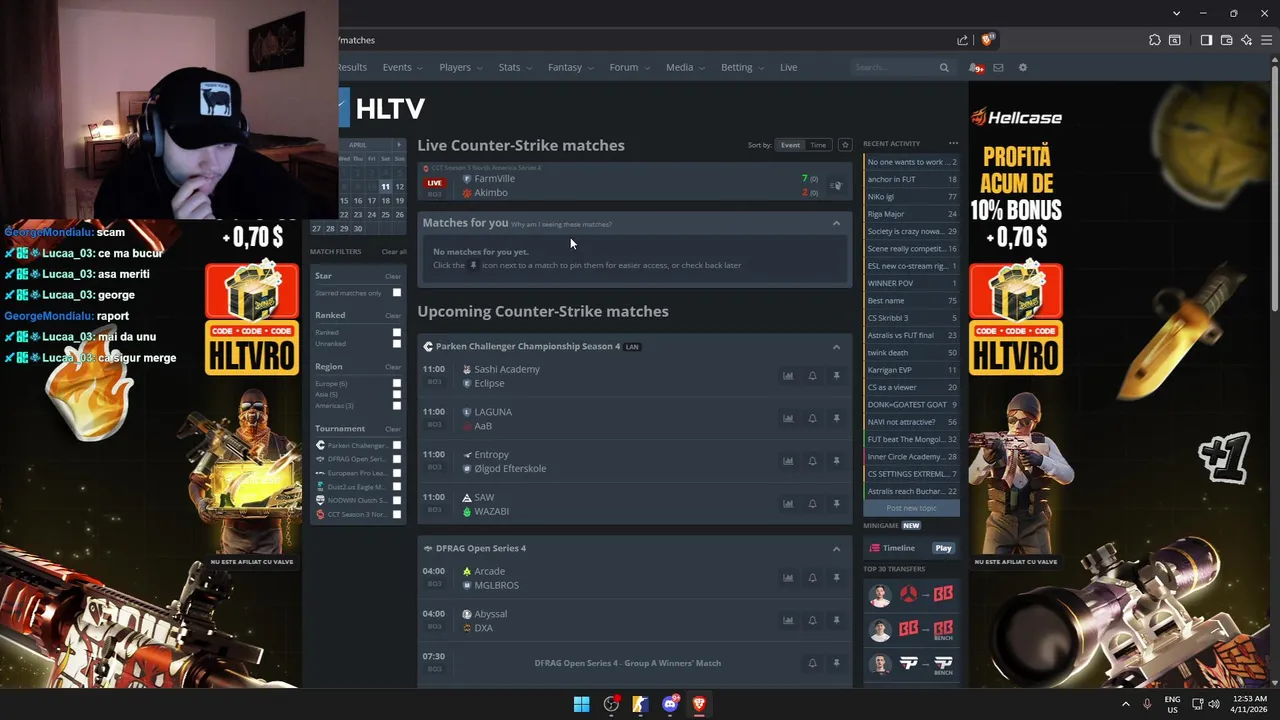
Task: Go to Live in the navigation bar
Action: (788, 67)
